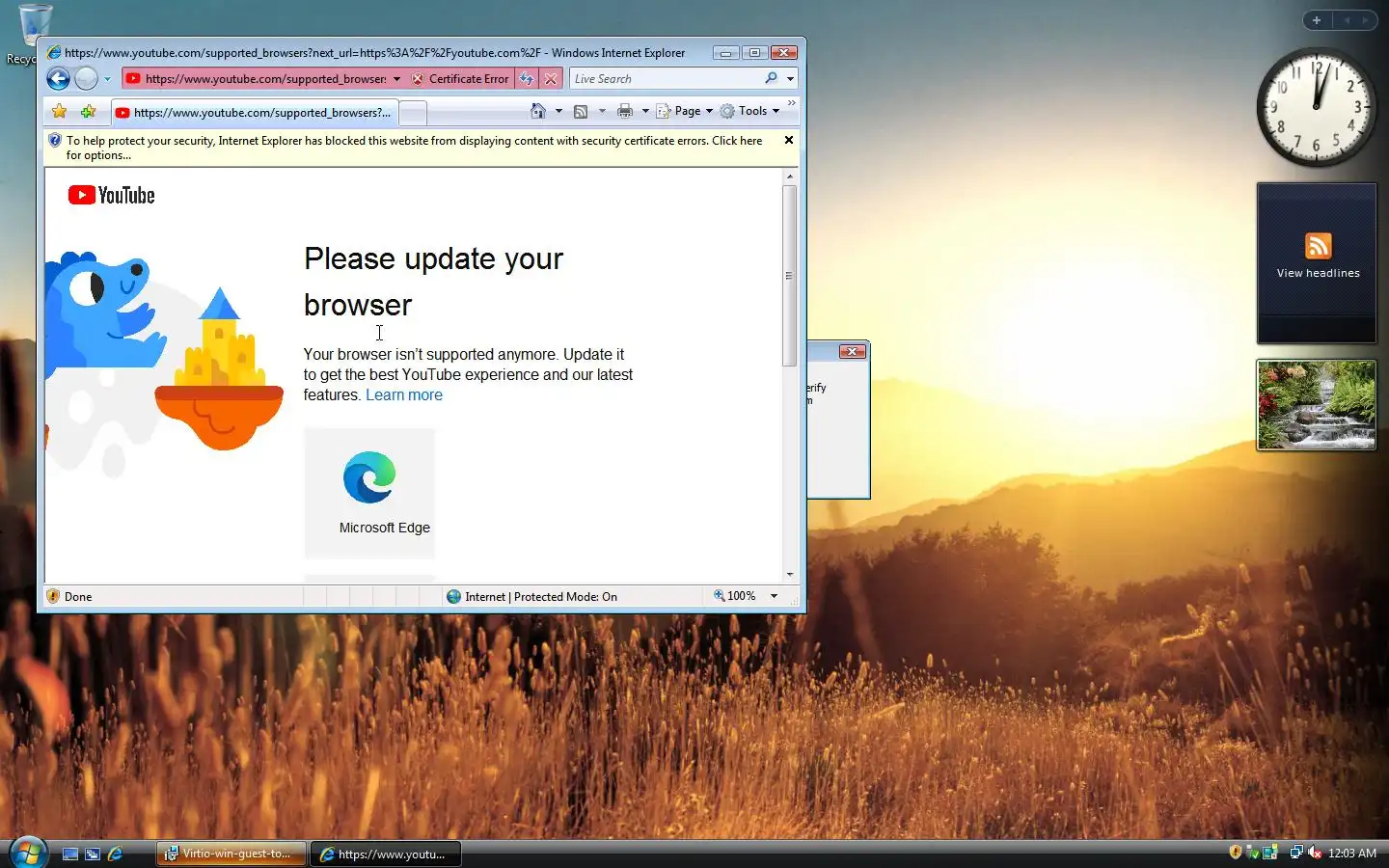The width and height of the screenshot is (1389, 868).
Task: Click the Please update your browser heading
Action: (x=433, y=282)
